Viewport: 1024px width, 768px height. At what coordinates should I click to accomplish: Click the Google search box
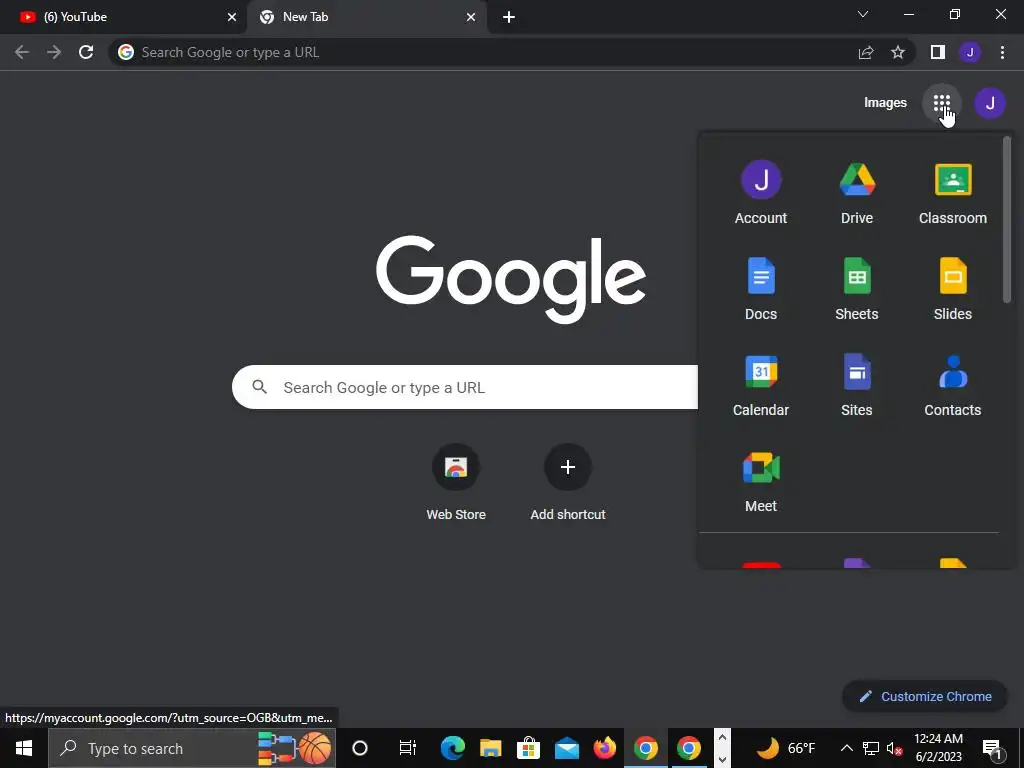click(465, 387)
